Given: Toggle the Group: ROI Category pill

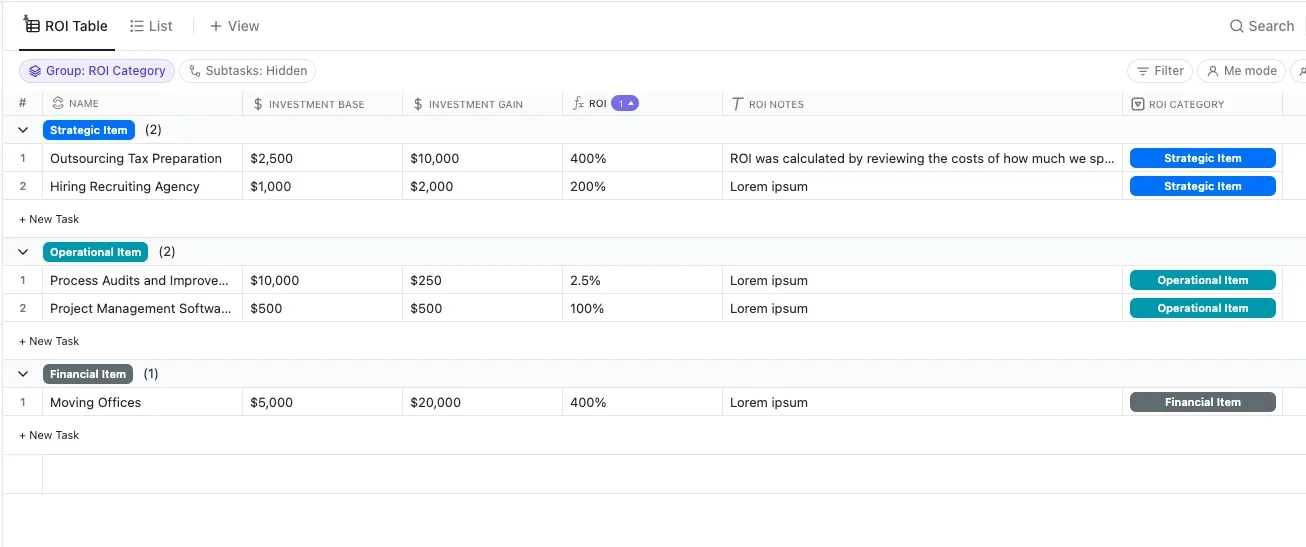Looking at the screenshot, I should pos(97,71).
